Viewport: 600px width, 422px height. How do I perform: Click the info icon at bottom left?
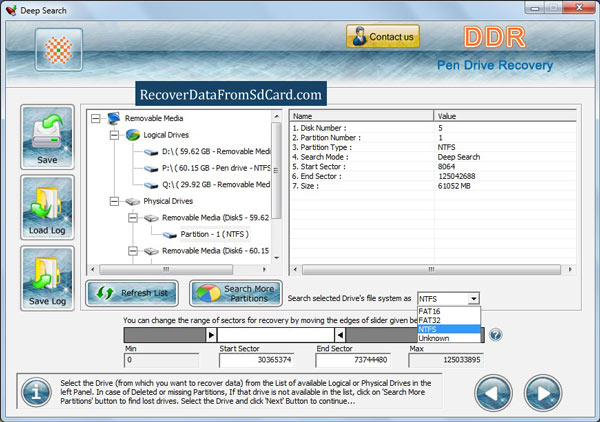click(x=36, y=392)
